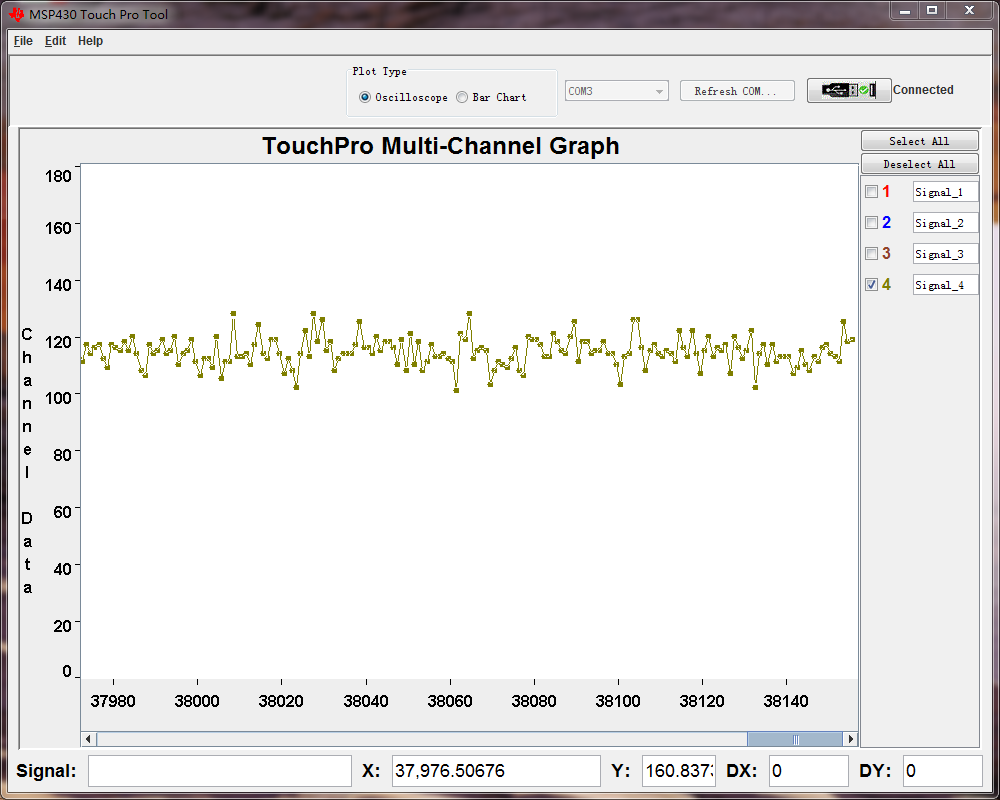Click the blue channel number 2 label
The height and width of the screenshot is (800, 1000).
click(x=886, y=223)
